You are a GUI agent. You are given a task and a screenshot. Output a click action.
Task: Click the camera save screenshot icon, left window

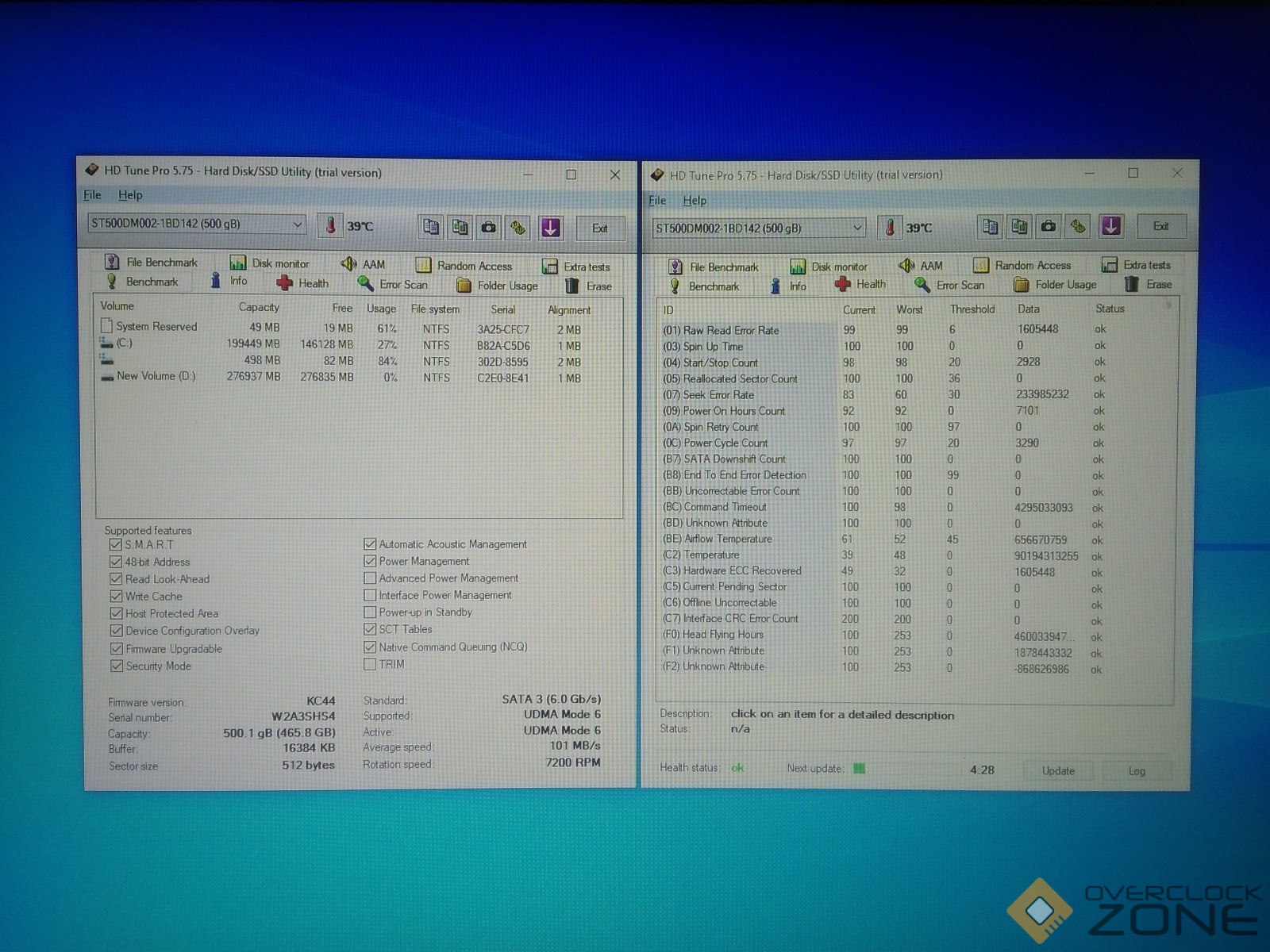[489, 228]
